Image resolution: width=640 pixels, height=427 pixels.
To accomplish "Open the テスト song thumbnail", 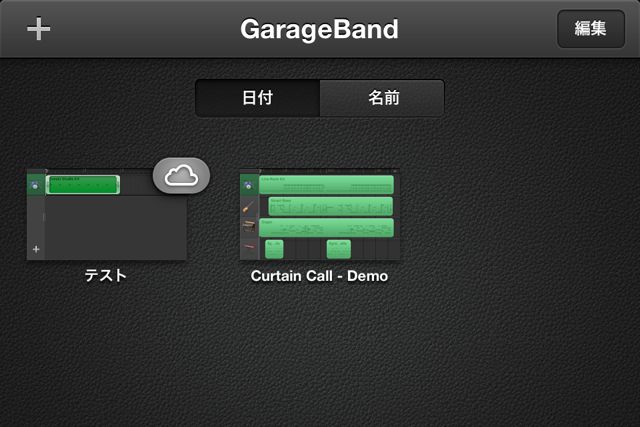I will [x=107, y=214].
